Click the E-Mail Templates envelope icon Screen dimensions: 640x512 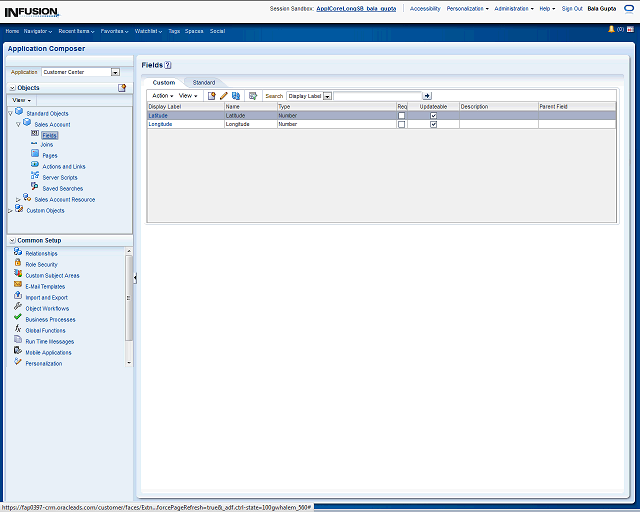click(x=18, y=286)
